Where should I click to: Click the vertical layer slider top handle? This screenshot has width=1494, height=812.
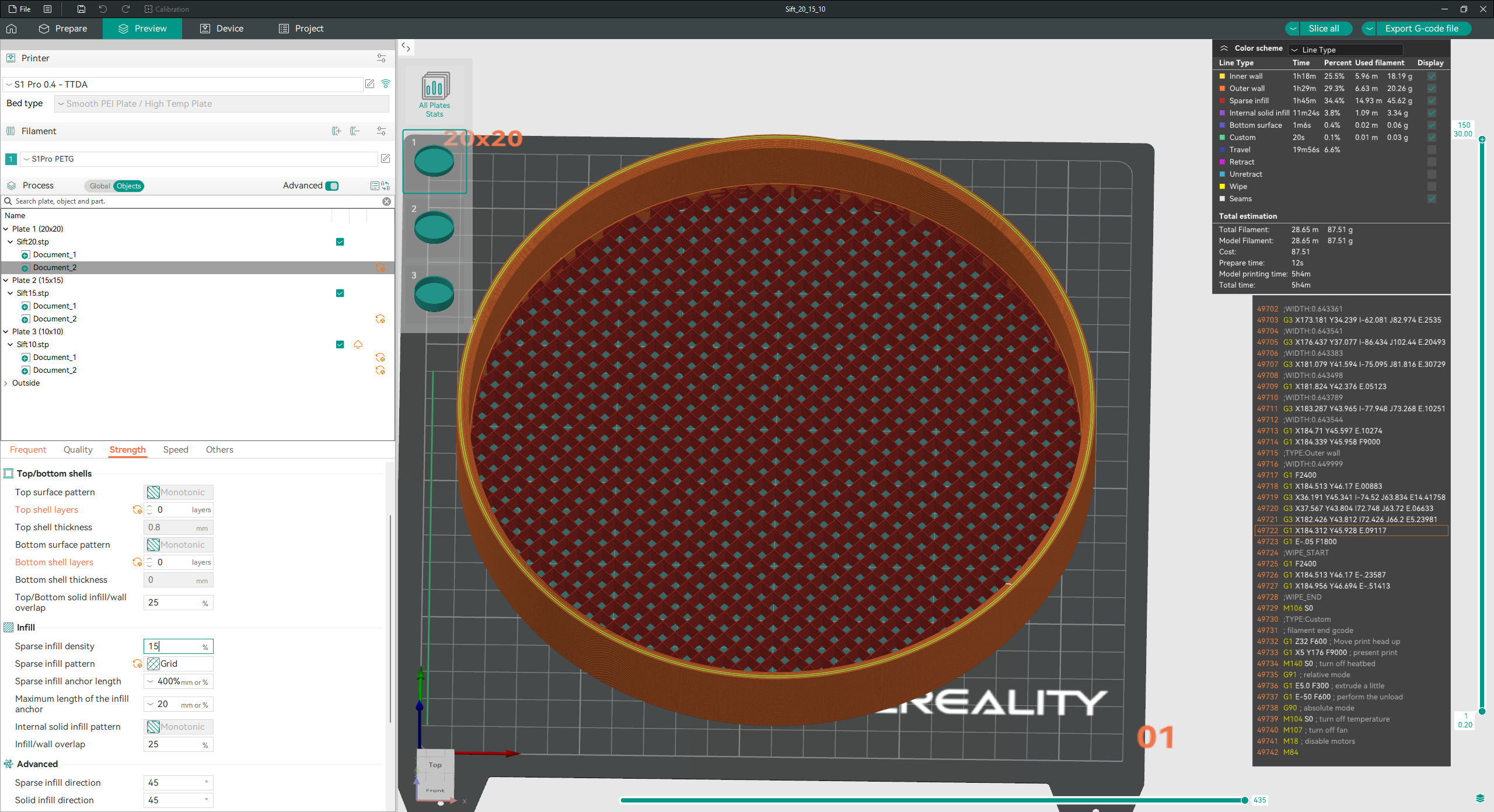pyautogui.click(x=1482, y=139)
